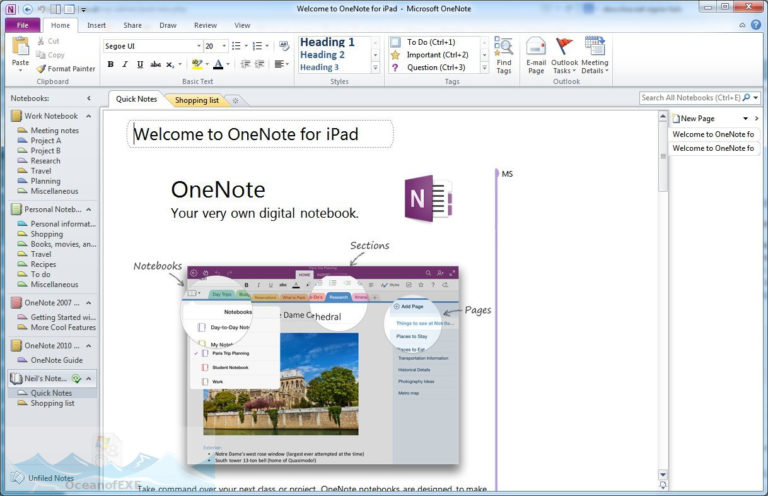Click the Back arrow in quick access toolbar
This screenshot has width=768, height=496.
pos(27,9)
